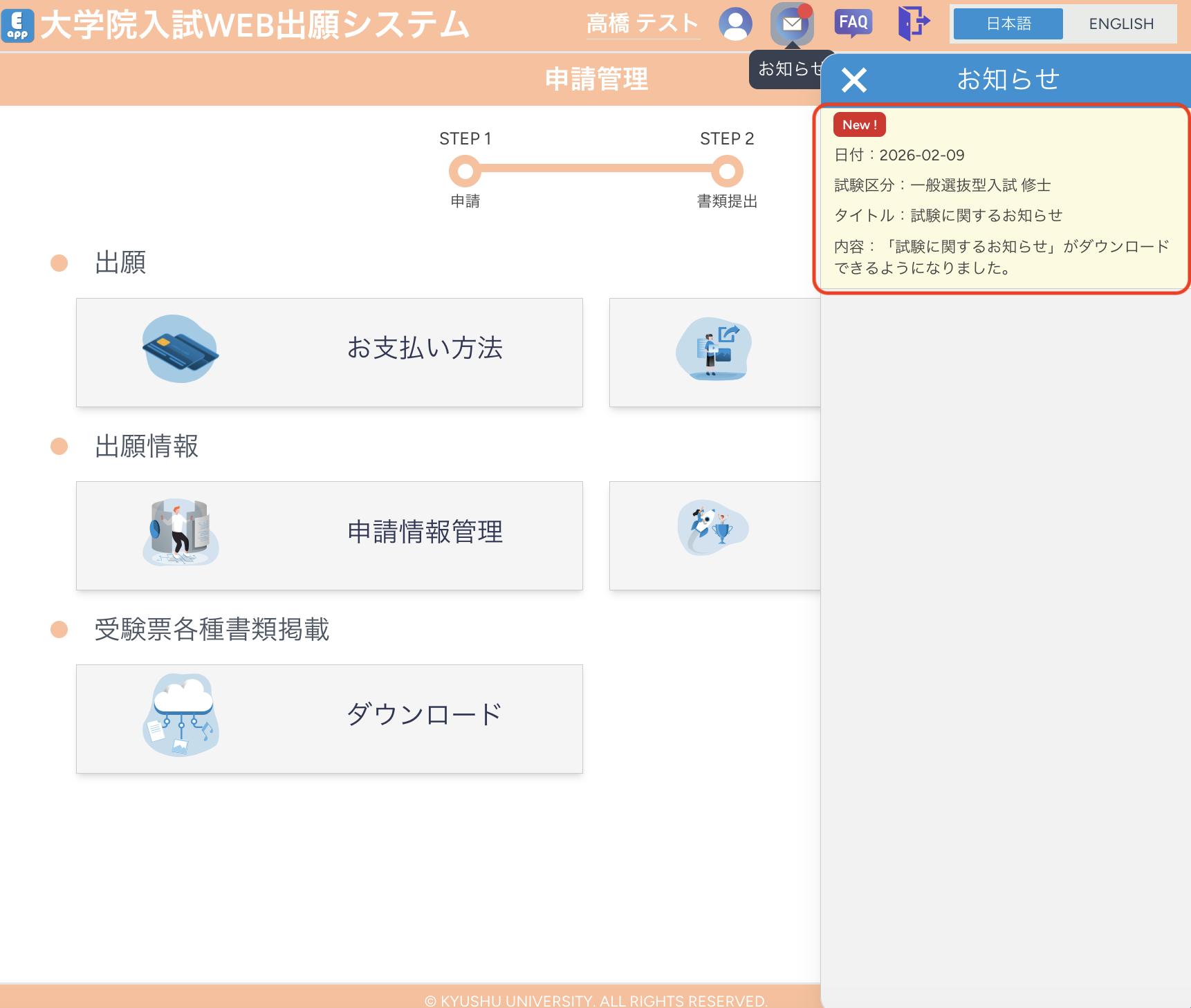Click the mail notification icon with red badge
This screenshot has width=1191, height=1008.
[x=793, y=23]
